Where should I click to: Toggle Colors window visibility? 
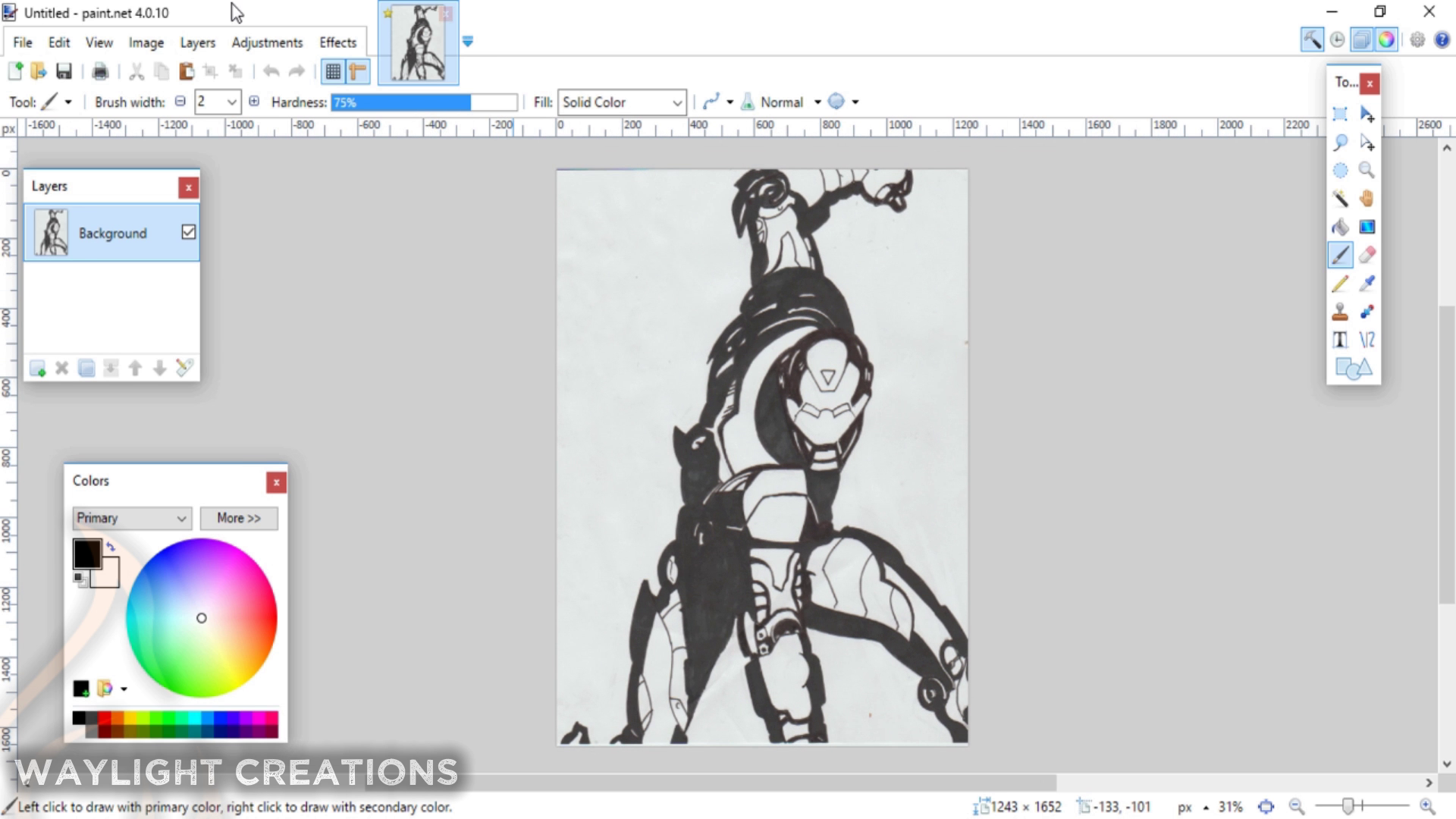[x=1387, y=39]
